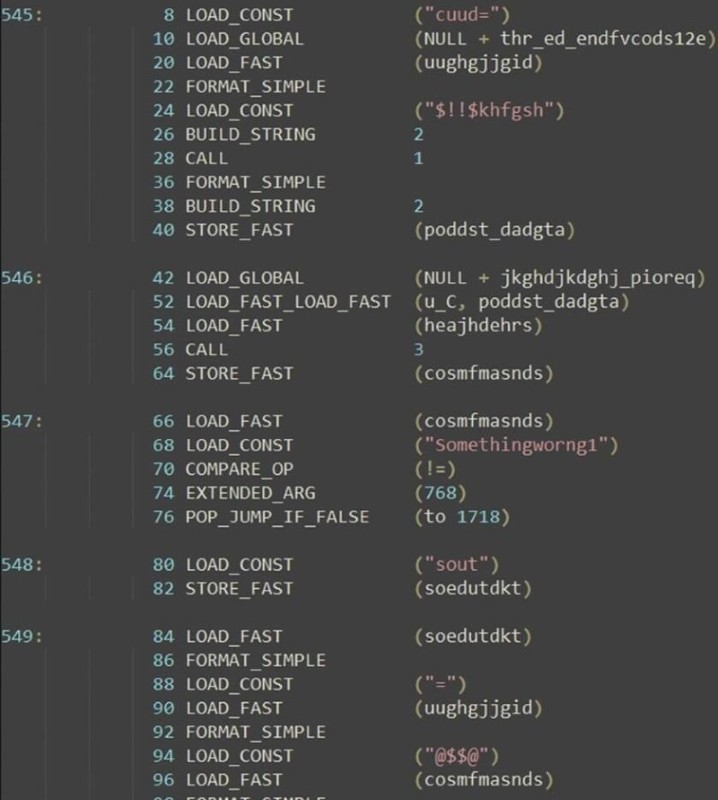
Task: Click line number 546 in the gutter
Action: point(20,278)
